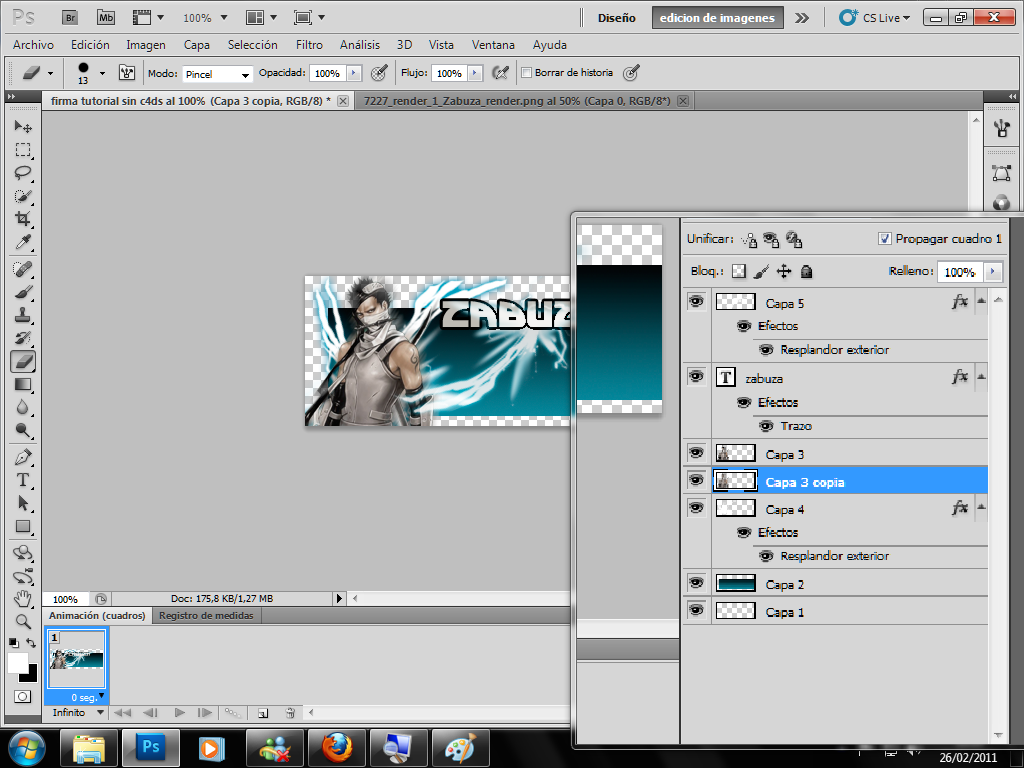Hide the Capa 3 copia layer
Screen dimensions: 1024x768
coord(696,480)
